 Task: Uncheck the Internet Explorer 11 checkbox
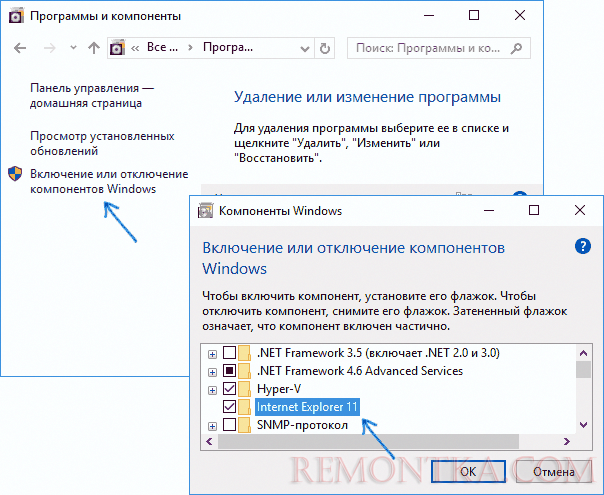coord(230,406)
